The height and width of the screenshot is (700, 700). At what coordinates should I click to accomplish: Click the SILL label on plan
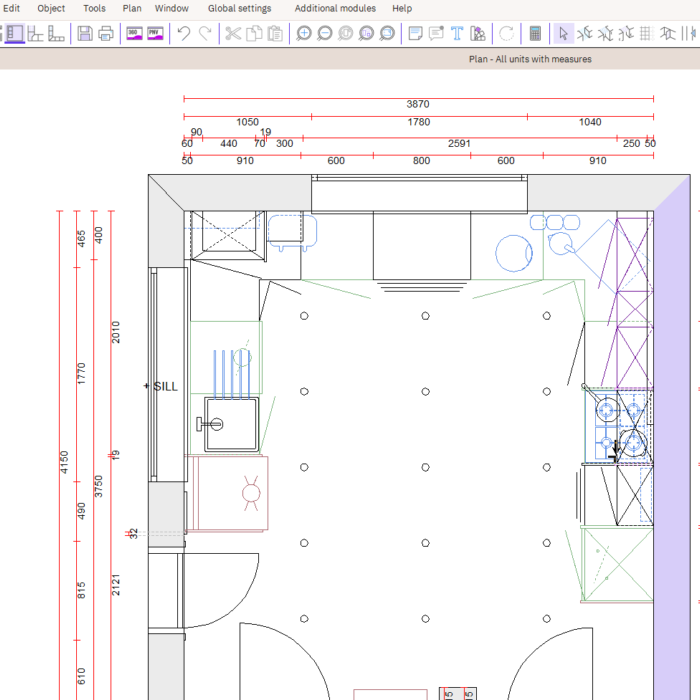165,386
